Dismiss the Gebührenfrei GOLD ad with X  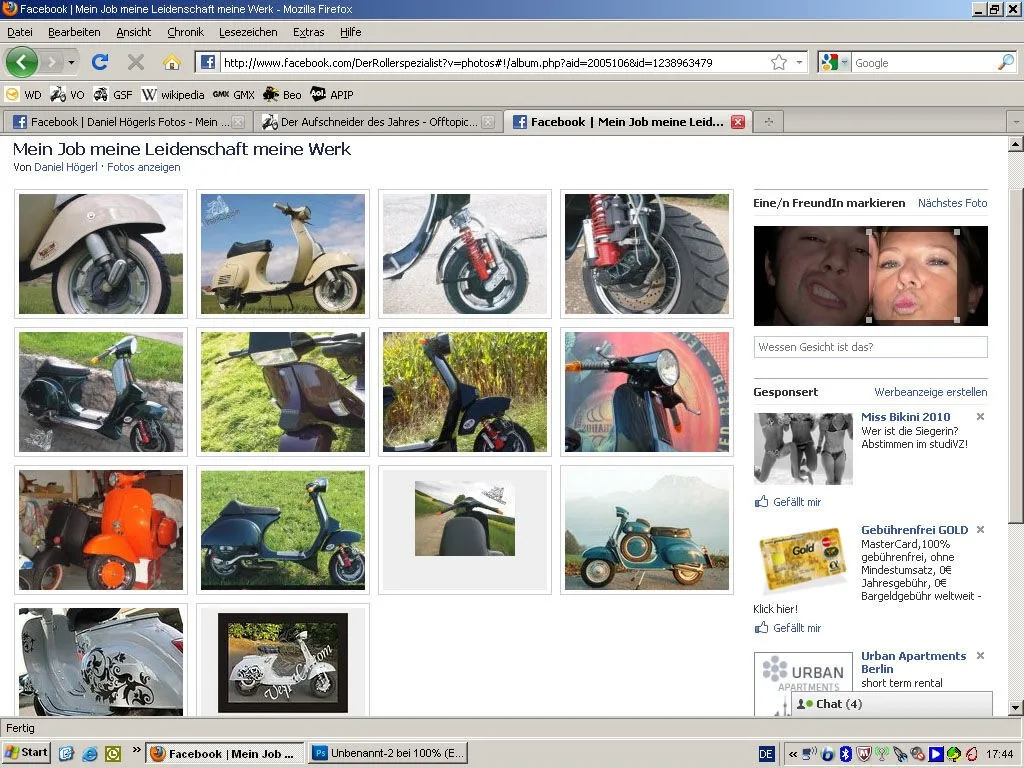(980, 530)
